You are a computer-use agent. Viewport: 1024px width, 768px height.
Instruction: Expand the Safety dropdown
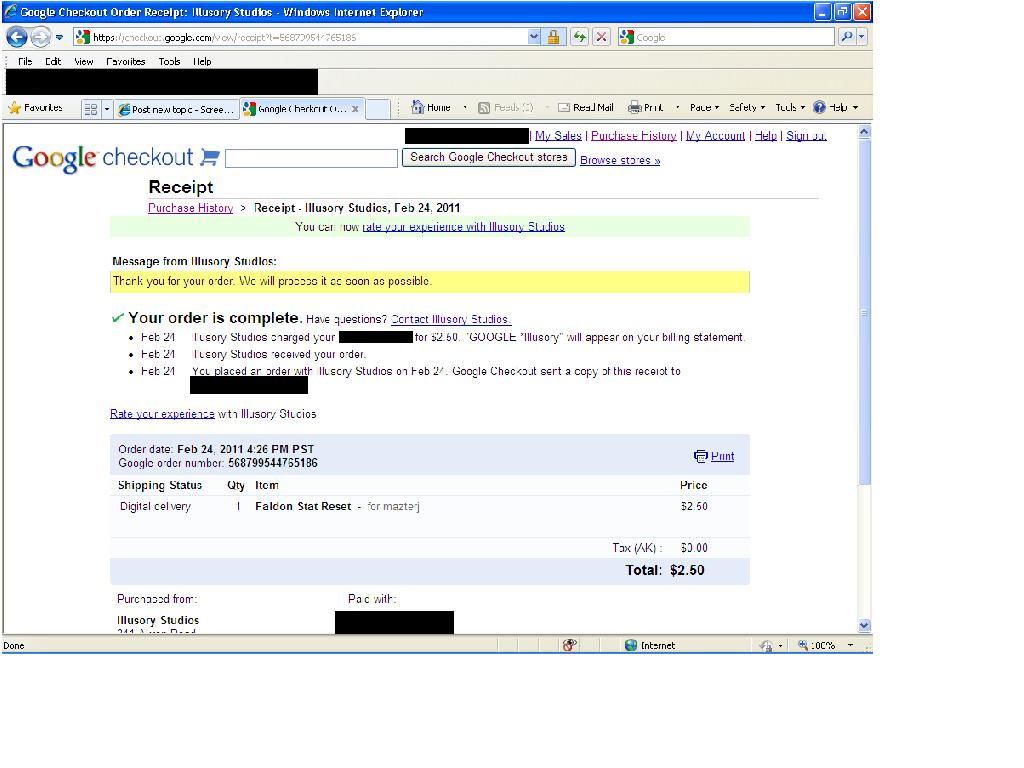pyautogui.click(x=745, y=107)
